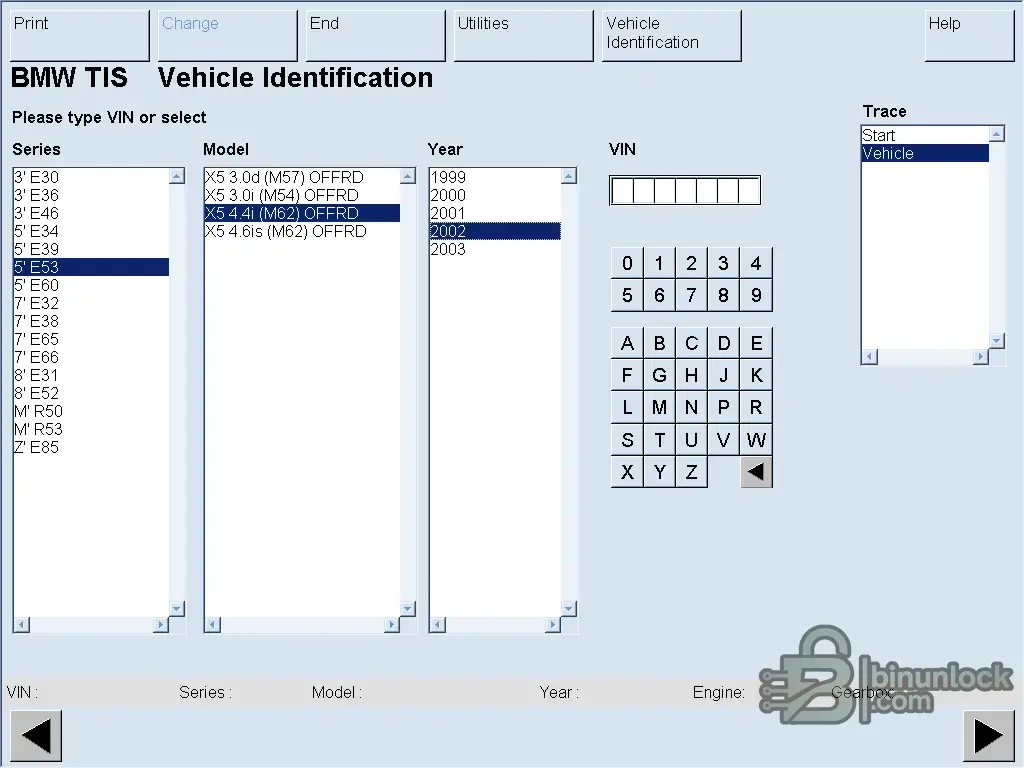
Task: Click Model list scroll up arrow
Action: coord(408,176)
